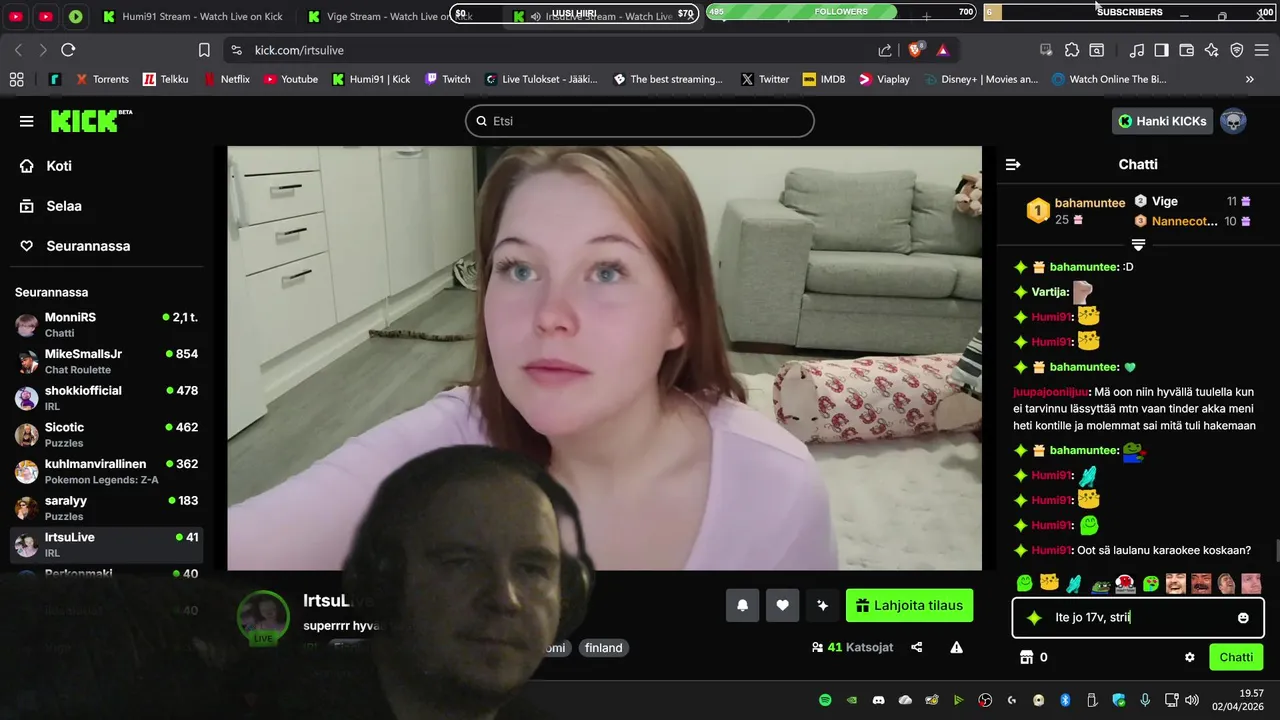Image resolution: width=1280 pixels, height=720 pixels.
Task: Click Vige in the gifter leaderboard
Action: tap(1164, 201)
